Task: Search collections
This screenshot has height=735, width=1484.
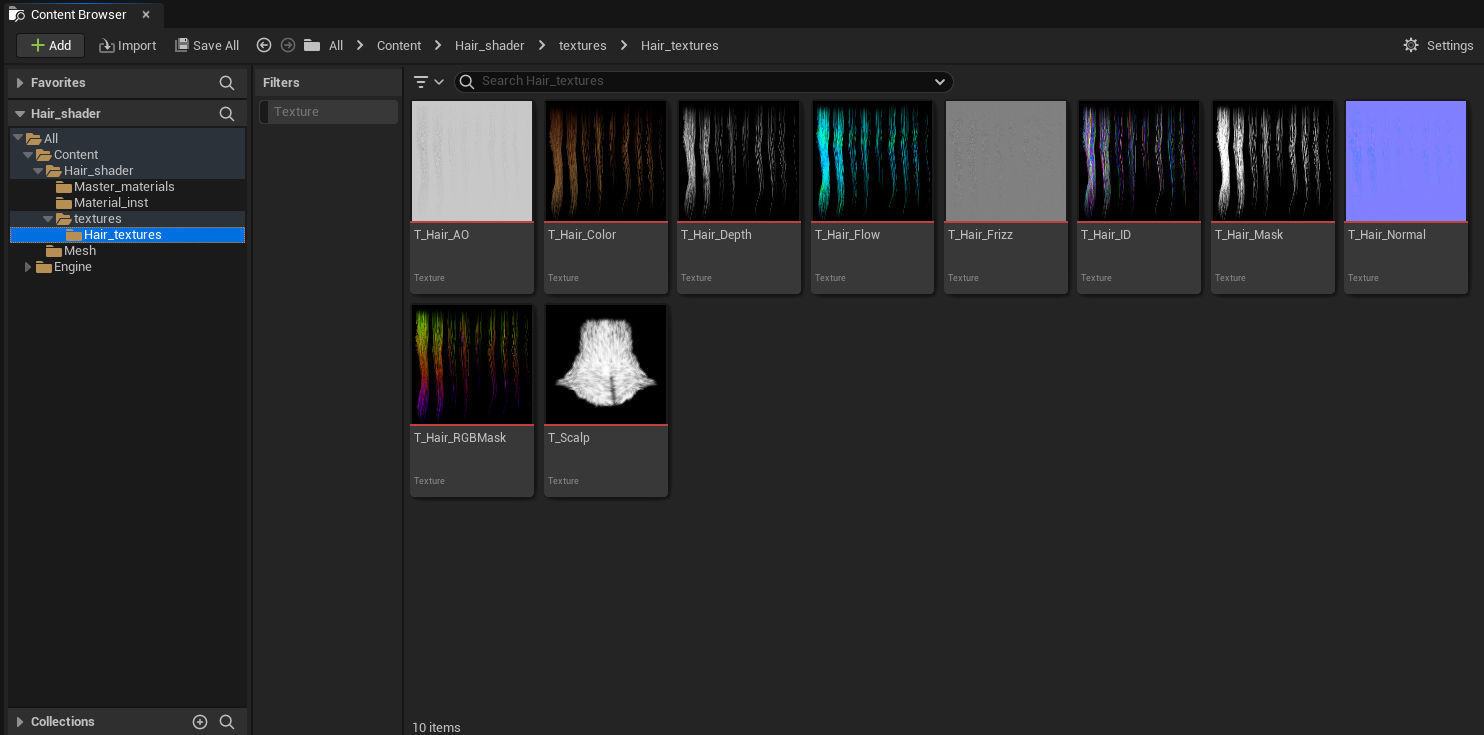Action: tap(227, 722)
